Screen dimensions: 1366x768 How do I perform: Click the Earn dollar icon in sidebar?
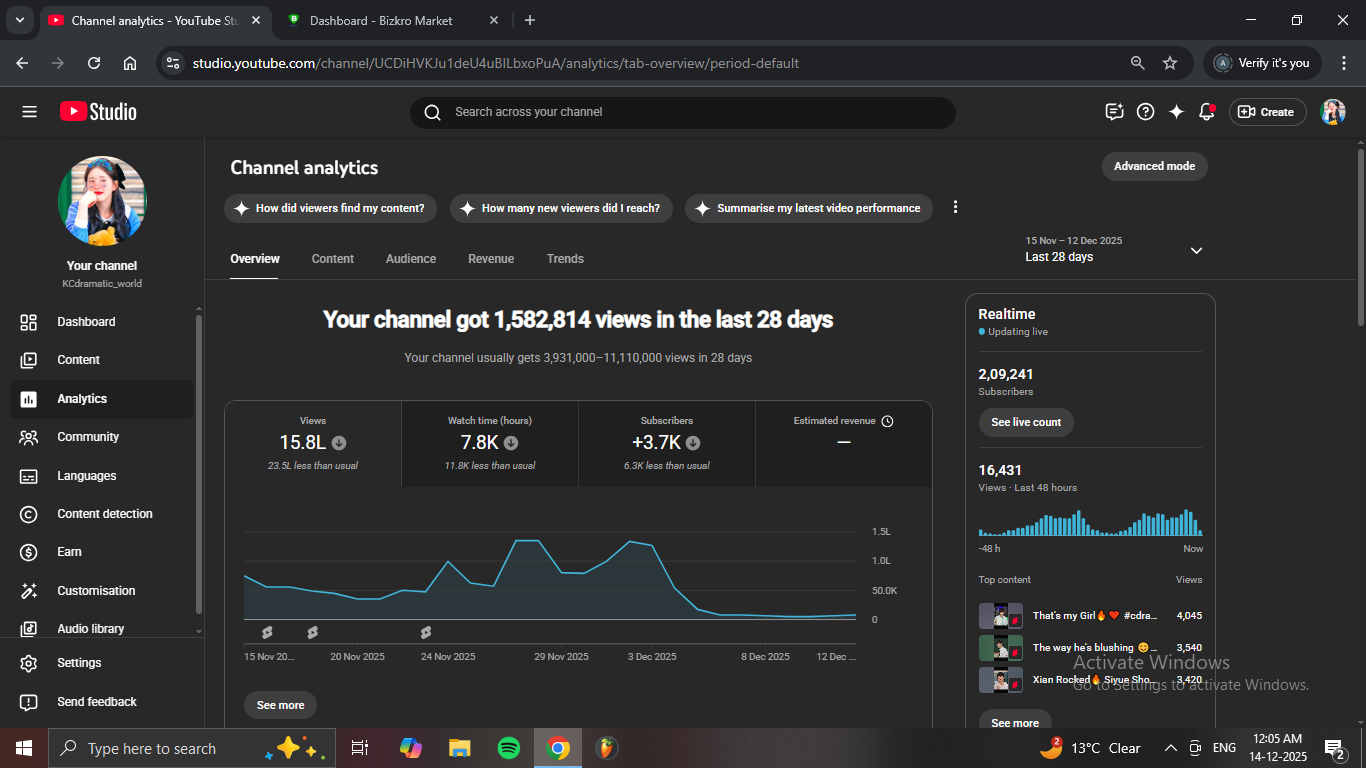point(29,552)
